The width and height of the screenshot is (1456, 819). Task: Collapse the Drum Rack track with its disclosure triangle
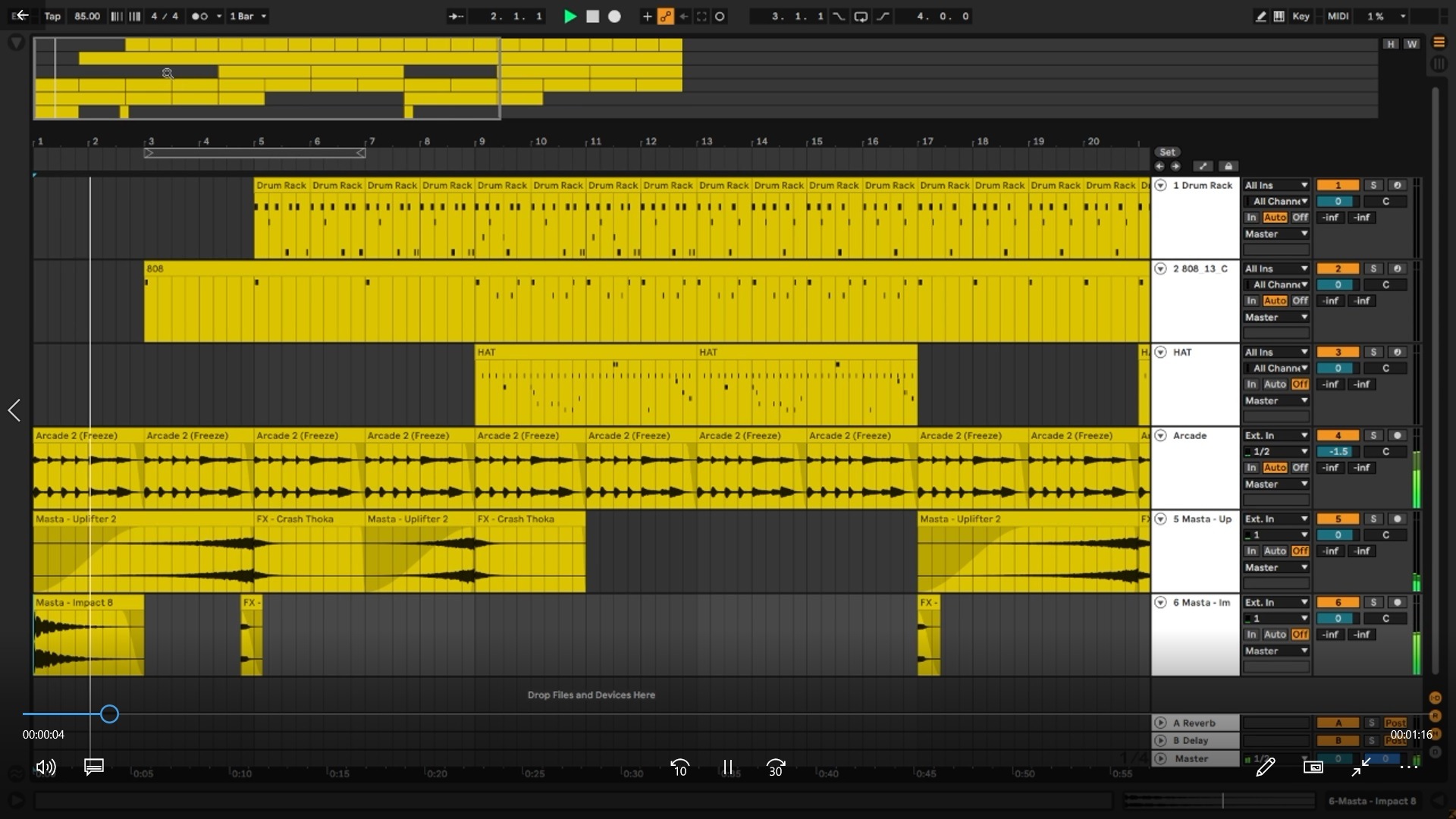[1161, 185]
